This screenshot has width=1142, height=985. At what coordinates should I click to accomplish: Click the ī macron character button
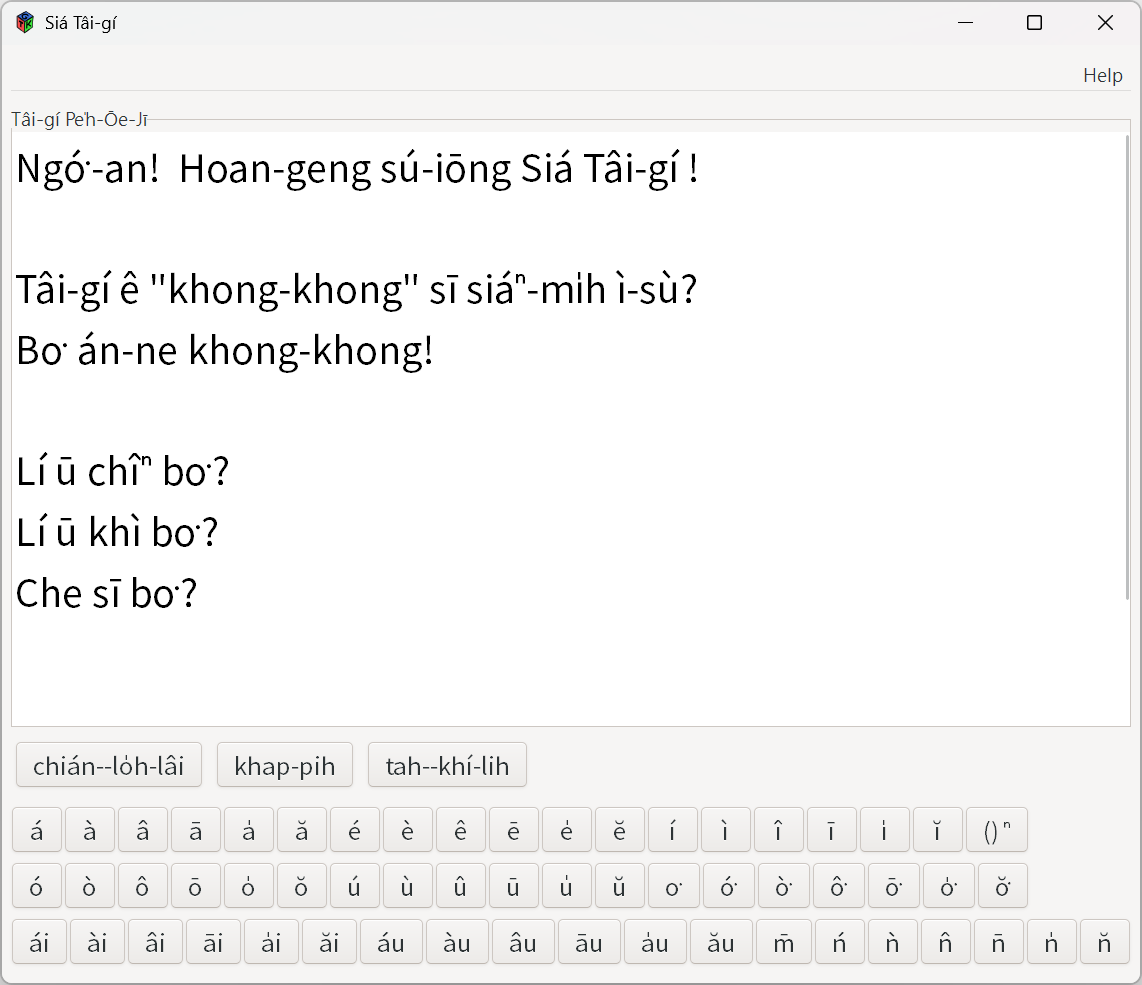click(831, 830)
